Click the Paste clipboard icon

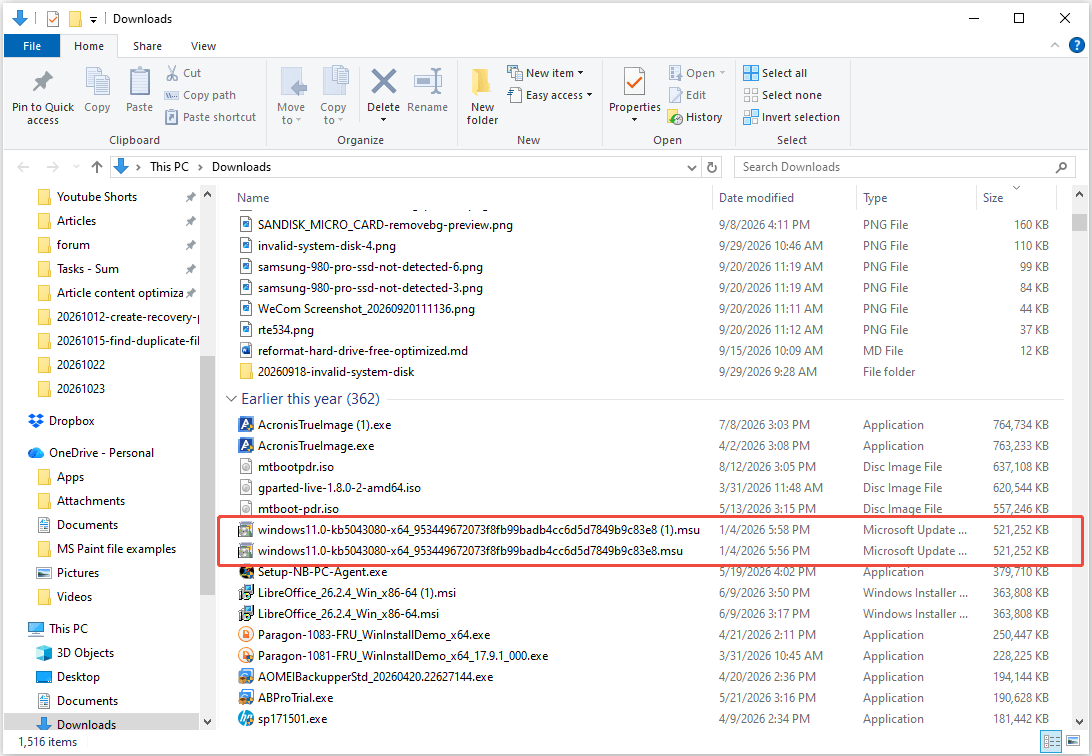click(139, 81)
